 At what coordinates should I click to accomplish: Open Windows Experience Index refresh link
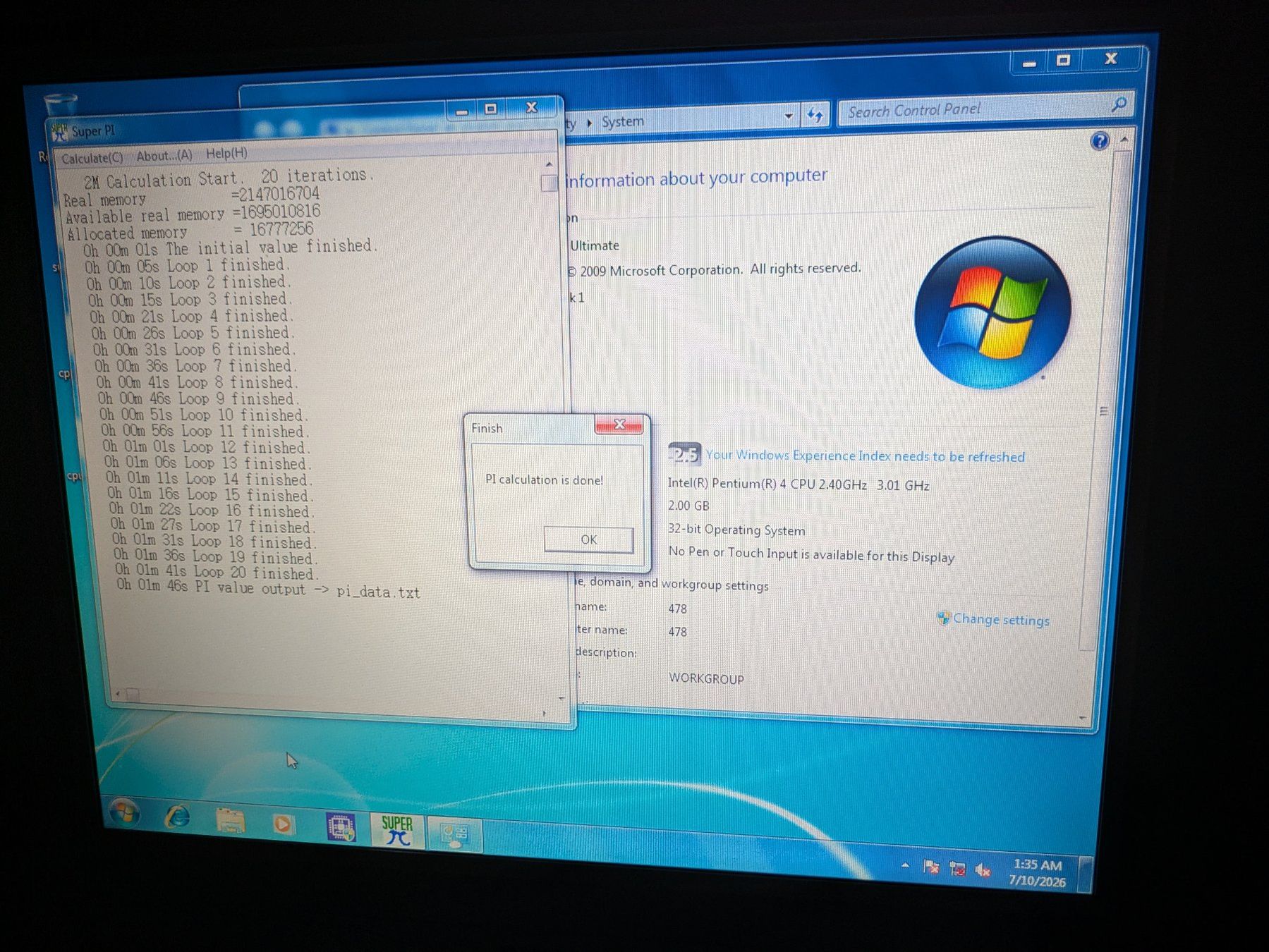[865, 456]
